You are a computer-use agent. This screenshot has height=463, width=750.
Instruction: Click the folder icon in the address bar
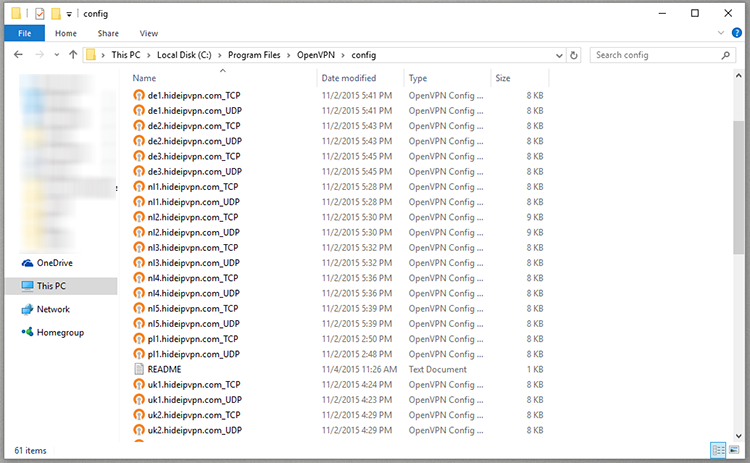coord(91,55)
